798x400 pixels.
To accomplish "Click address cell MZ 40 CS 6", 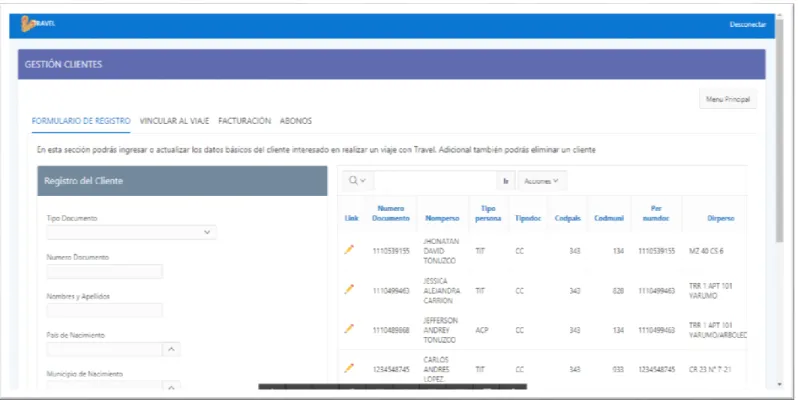I will (x=706, y=251).
